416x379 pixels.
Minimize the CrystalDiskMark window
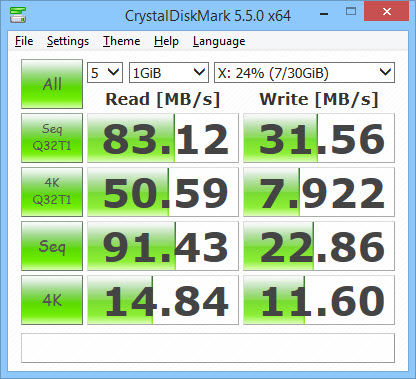(x=324, y=14)
